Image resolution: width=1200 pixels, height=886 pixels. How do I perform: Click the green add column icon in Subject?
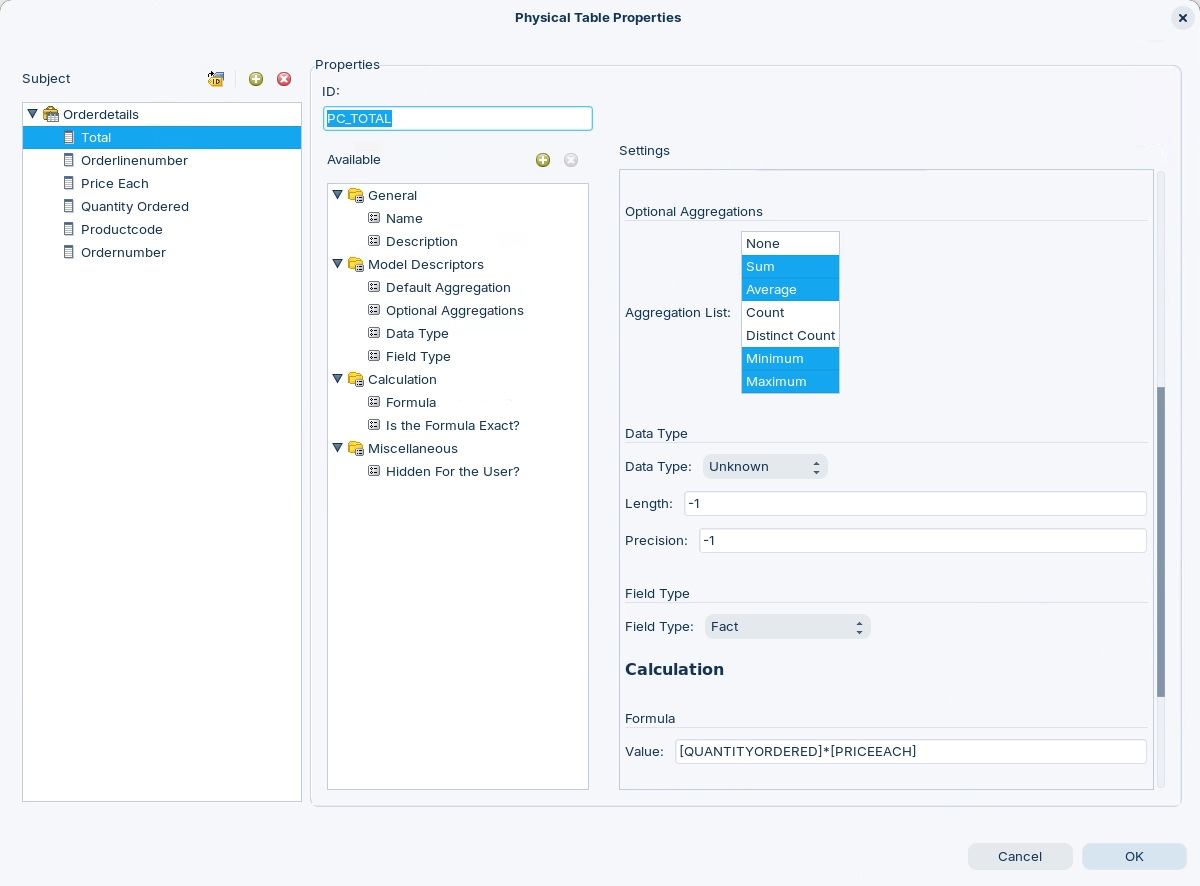click(256, 79)
